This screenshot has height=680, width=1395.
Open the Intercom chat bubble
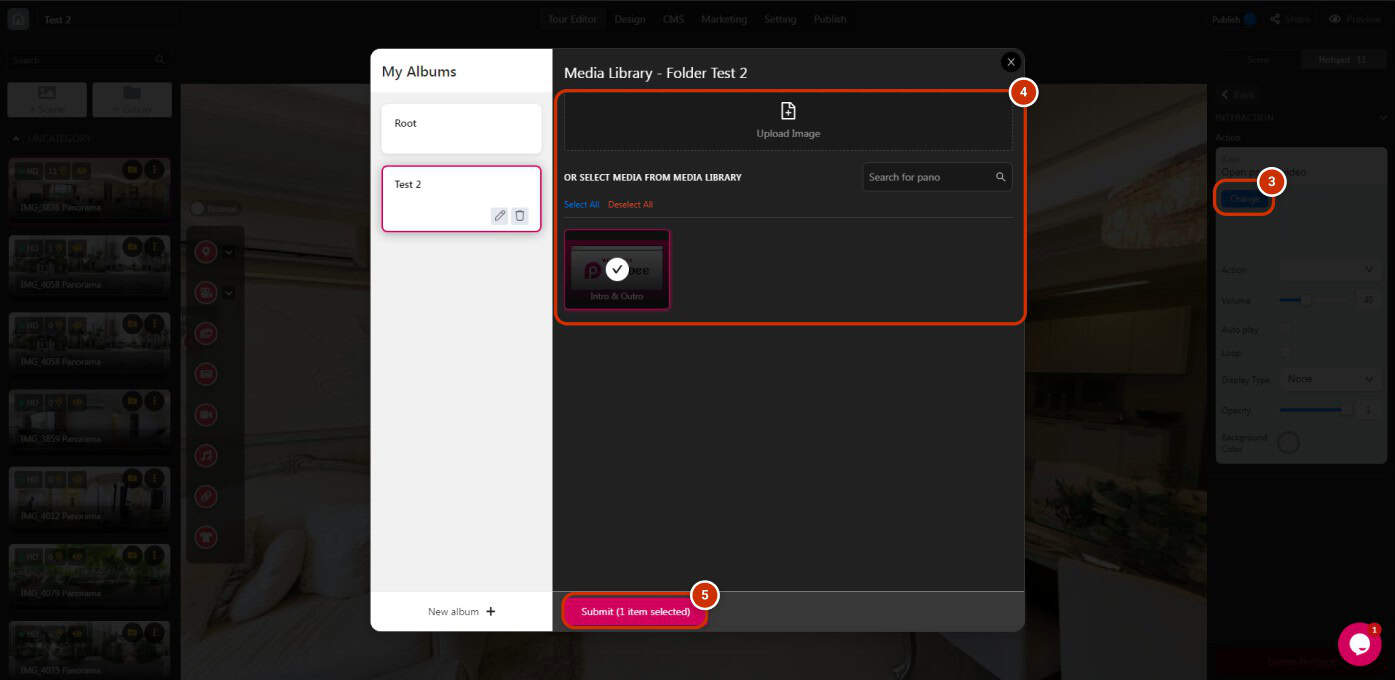click(1358, 644)
